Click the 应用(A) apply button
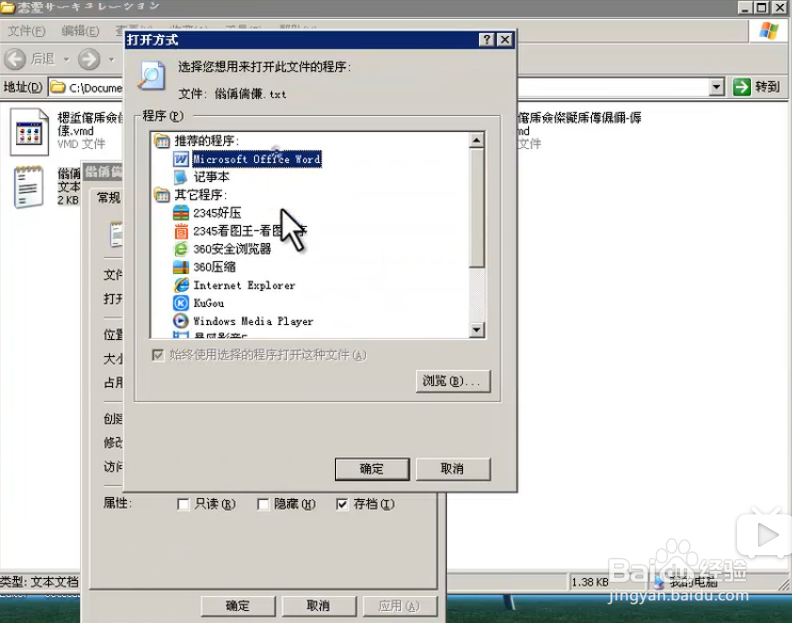 pos(400,606)
